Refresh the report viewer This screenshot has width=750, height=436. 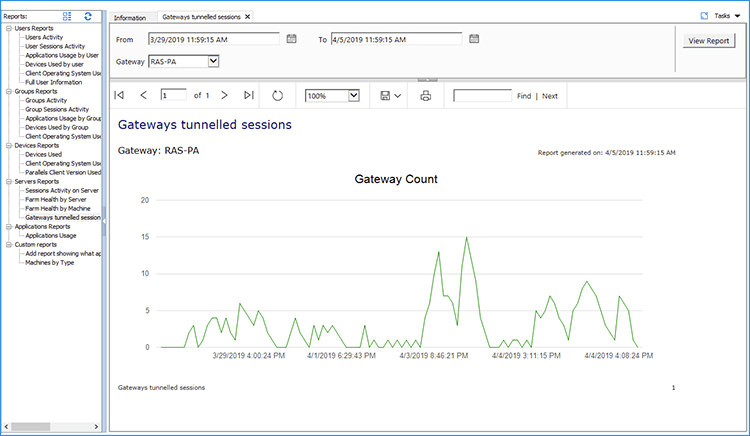coord(277,96)
